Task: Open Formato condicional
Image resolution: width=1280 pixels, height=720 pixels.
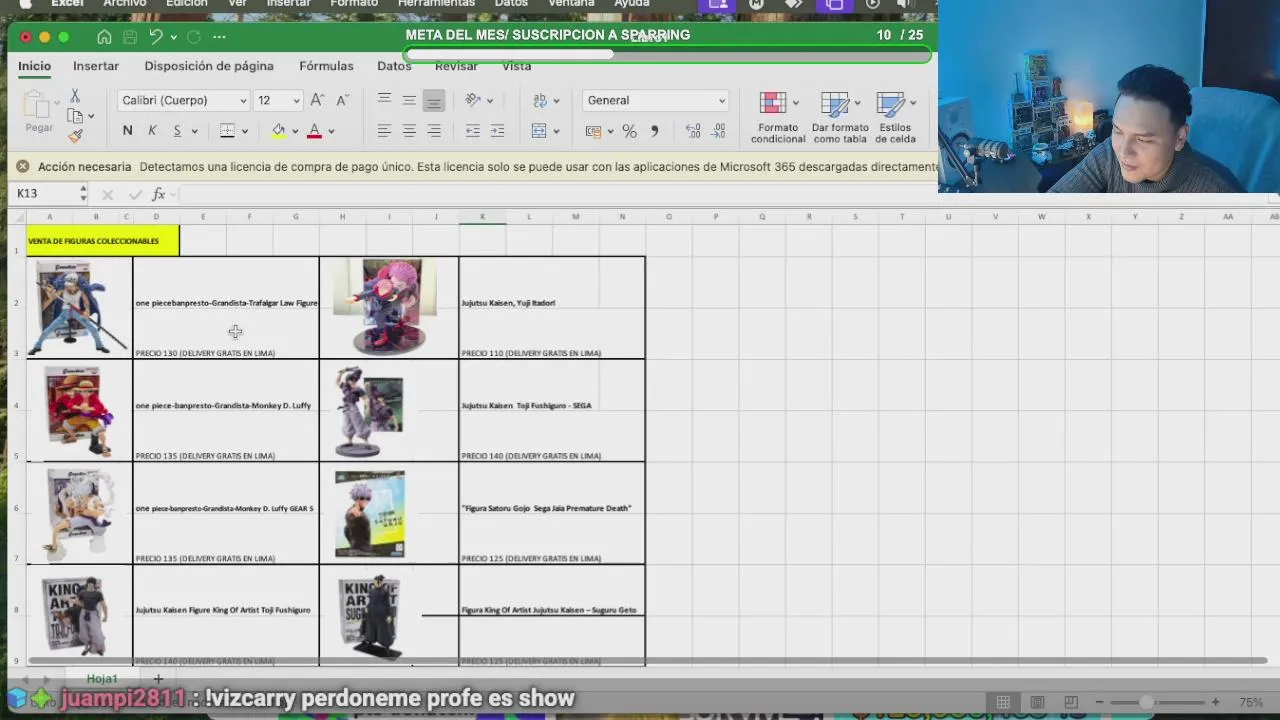Action: tap(778, 117)
